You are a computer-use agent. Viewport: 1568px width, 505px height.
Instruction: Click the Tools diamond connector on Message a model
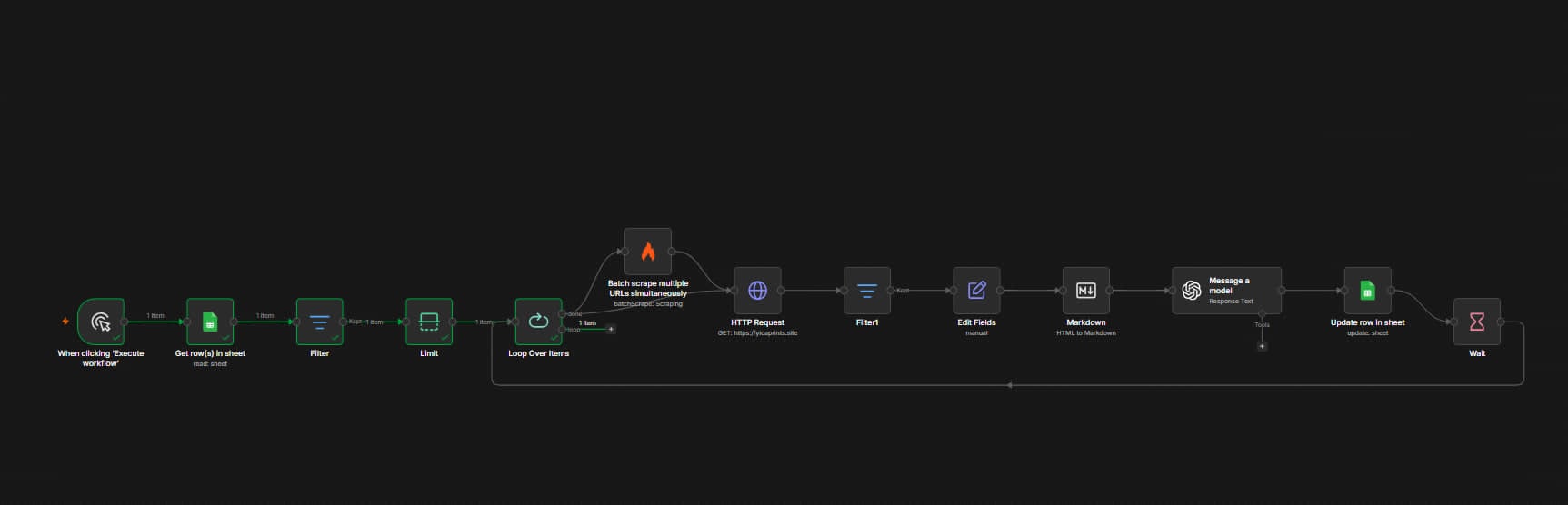1262,314
